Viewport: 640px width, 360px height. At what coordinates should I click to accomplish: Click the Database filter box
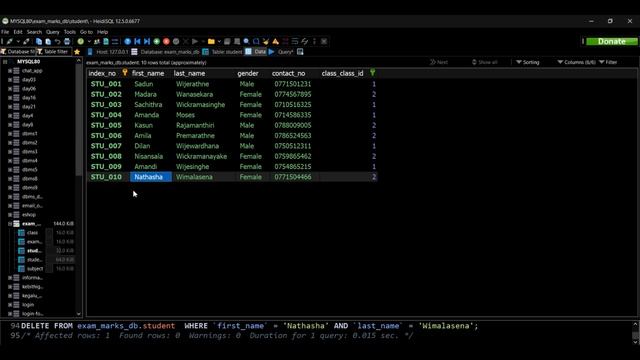tap(18, 52)
